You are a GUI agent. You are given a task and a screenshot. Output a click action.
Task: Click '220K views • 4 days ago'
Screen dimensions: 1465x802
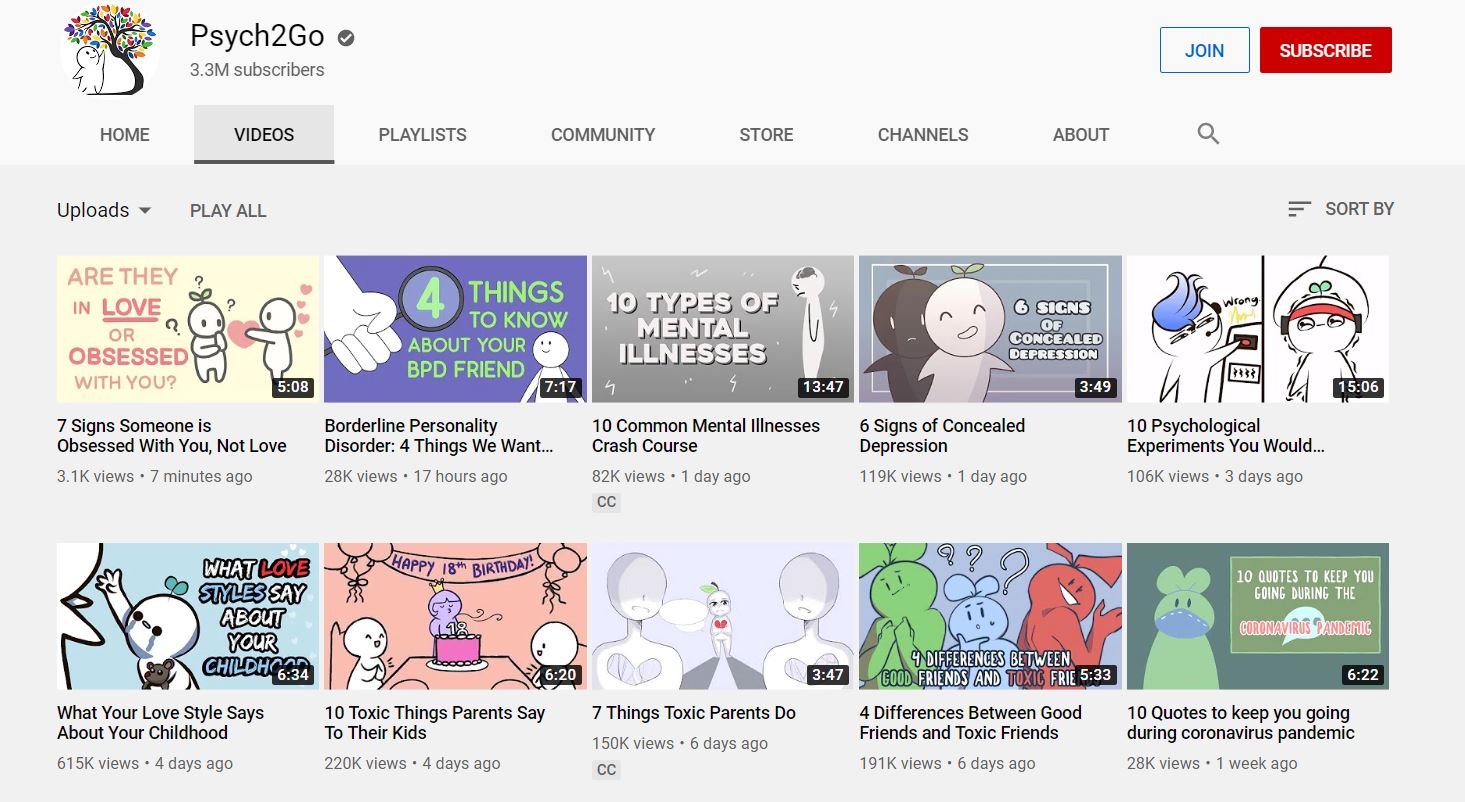[412, 764]
